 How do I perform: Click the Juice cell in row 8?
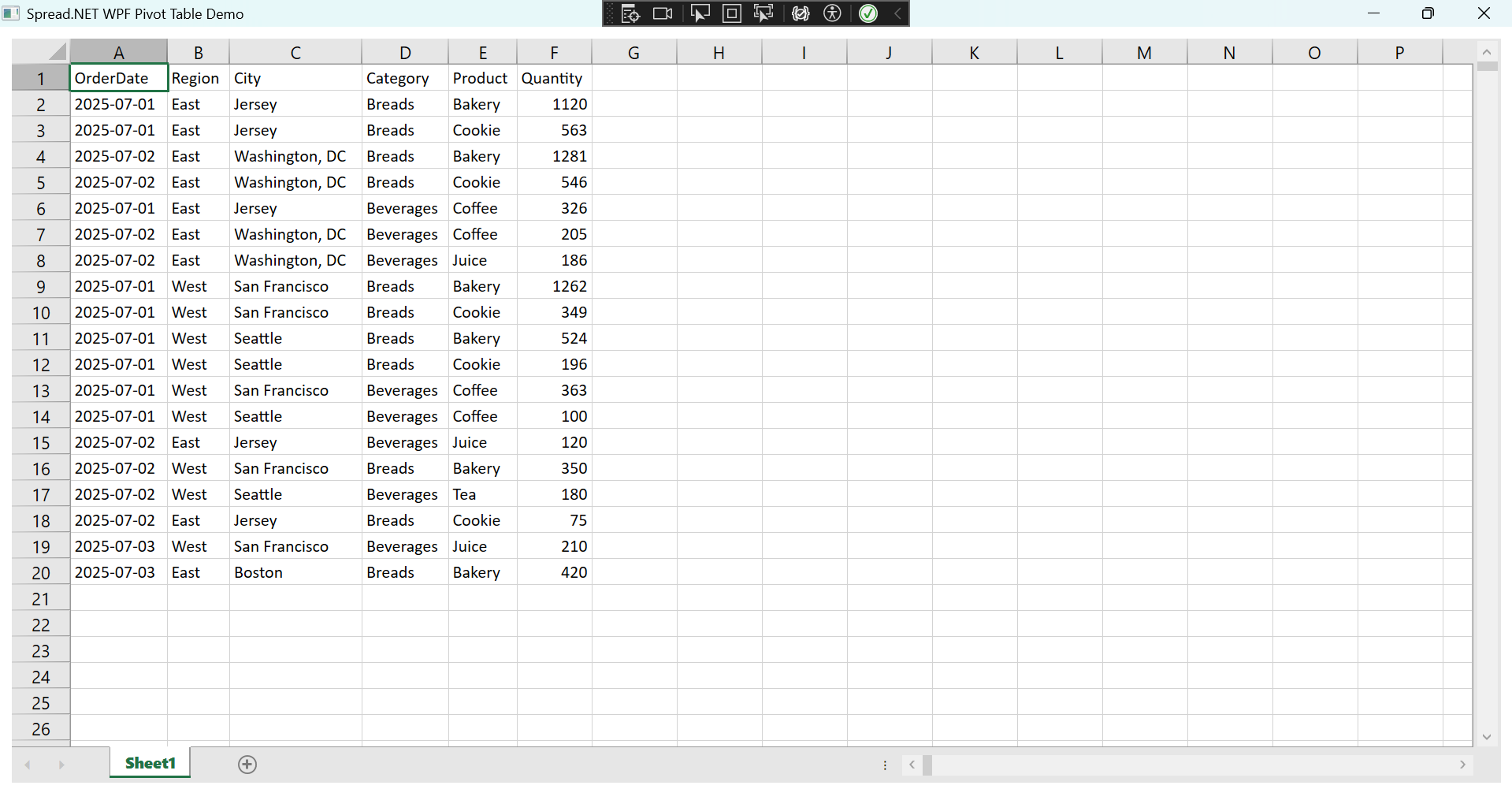483,260
